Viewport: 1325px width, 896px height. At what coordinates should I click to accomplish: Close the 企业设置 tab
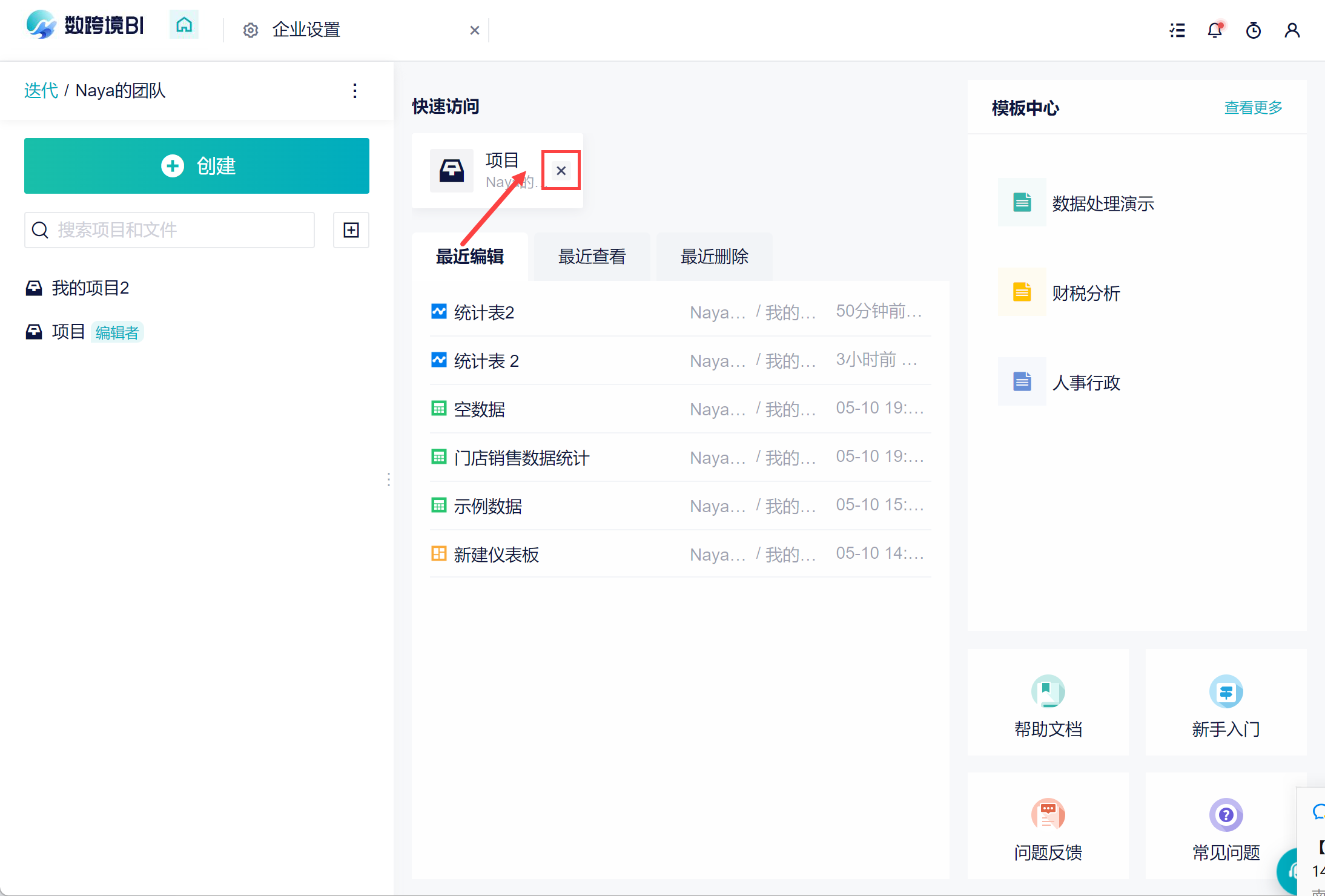pyautogui.click(x=475, y=30)
